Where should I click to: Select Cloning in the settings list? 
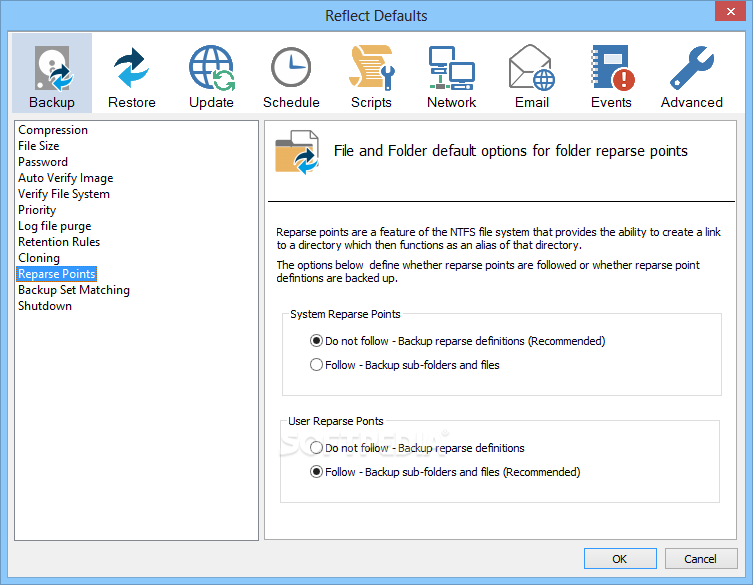pyautogui.click(x=39, y=258)
